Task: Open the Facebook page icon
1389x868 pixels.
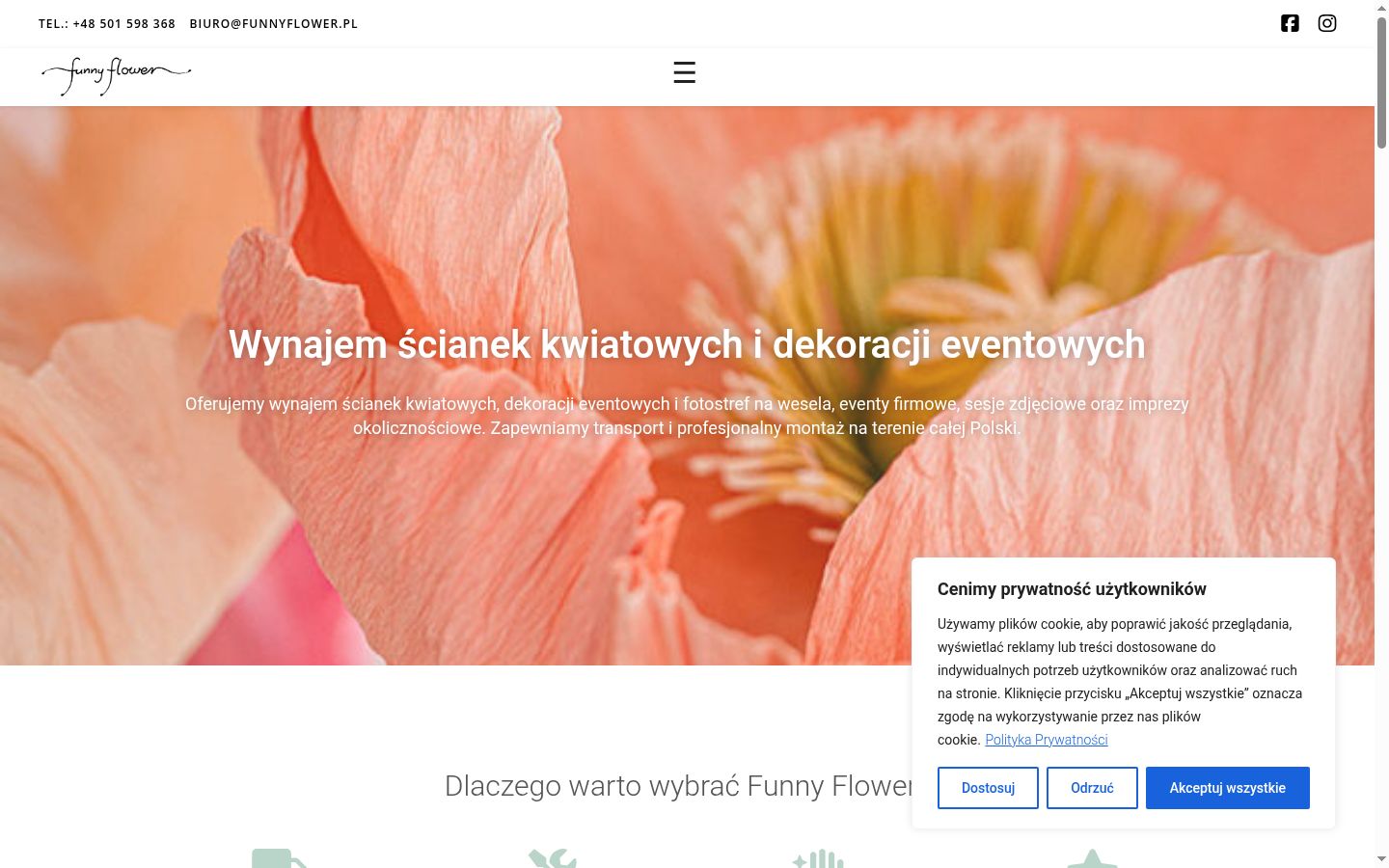Action: pos(1290,23)
